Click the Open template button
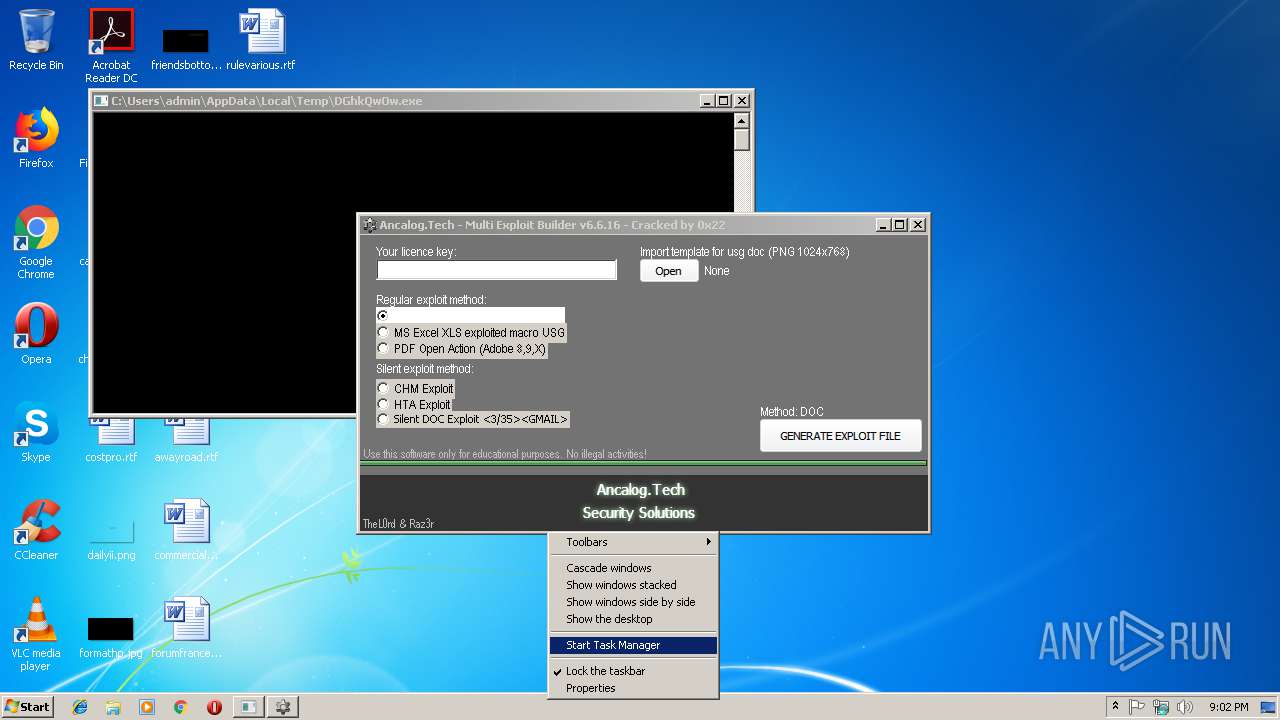The height and width of the screenshot is (720, 1280). coord(669,271)
